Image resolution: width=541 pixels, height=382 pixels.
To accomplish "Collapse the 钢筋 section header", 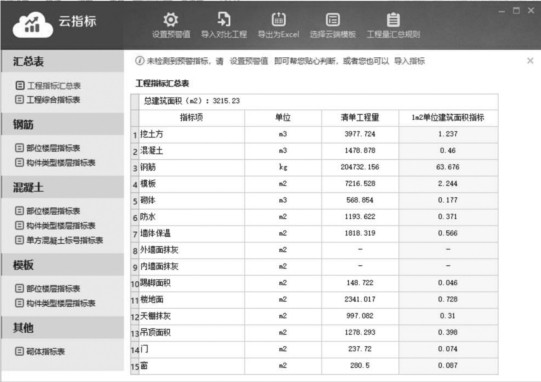I will 62,124.
